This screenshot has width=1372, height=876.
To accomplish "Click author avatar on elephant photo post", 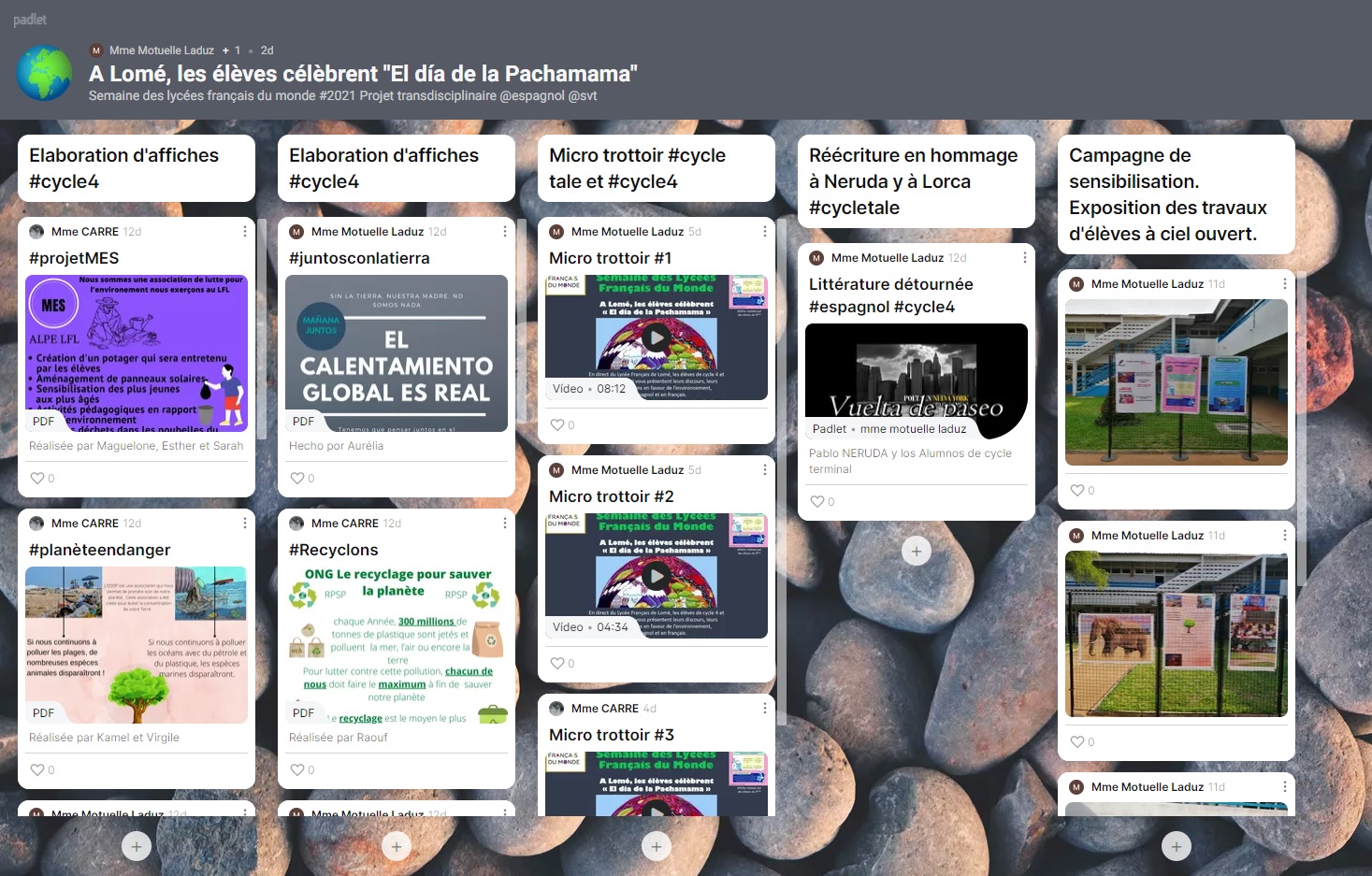I will [x=1076, y=536].
